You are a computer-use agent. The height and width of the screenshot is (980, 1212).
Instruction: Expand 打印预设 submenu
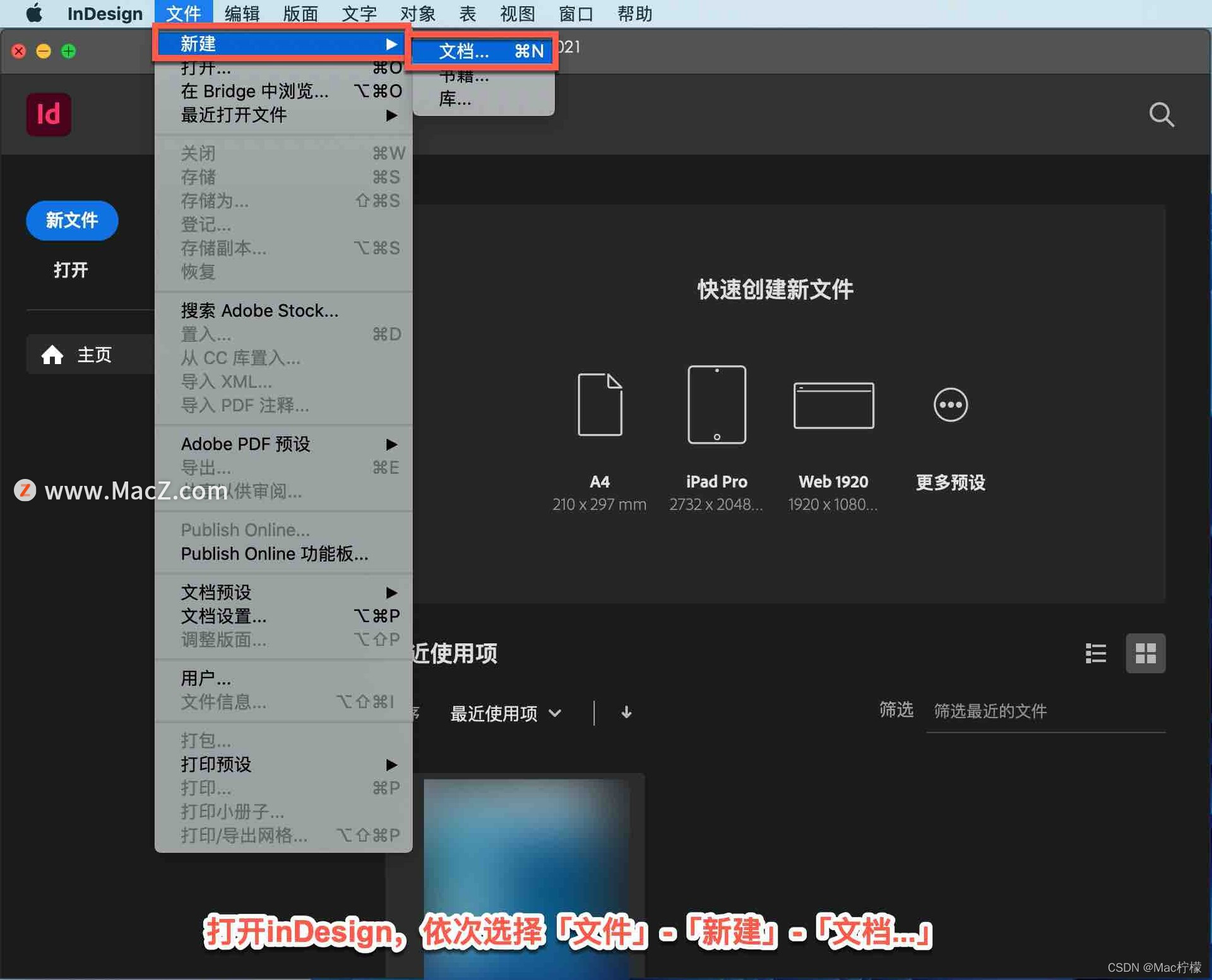pos(283,765)
